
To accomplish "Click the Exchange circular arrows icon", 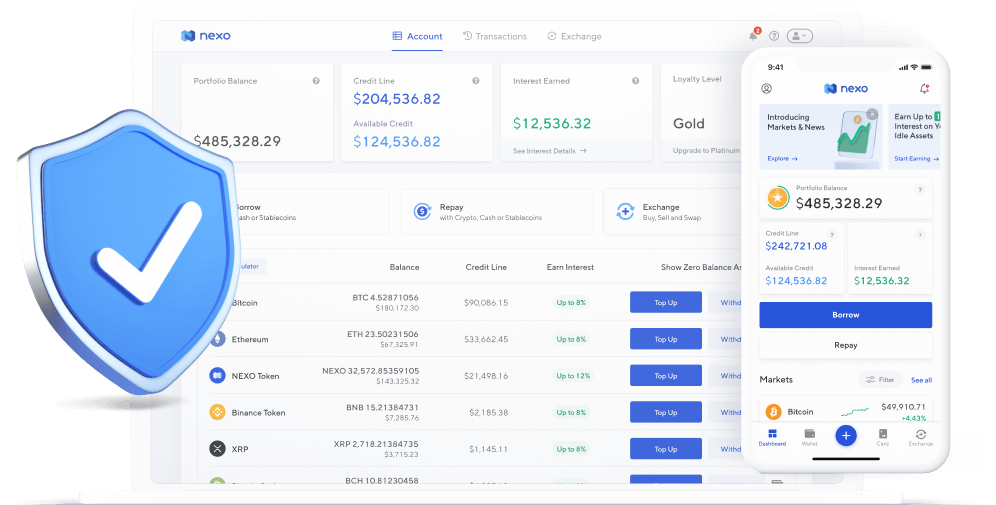I will [x=625, y=211].
